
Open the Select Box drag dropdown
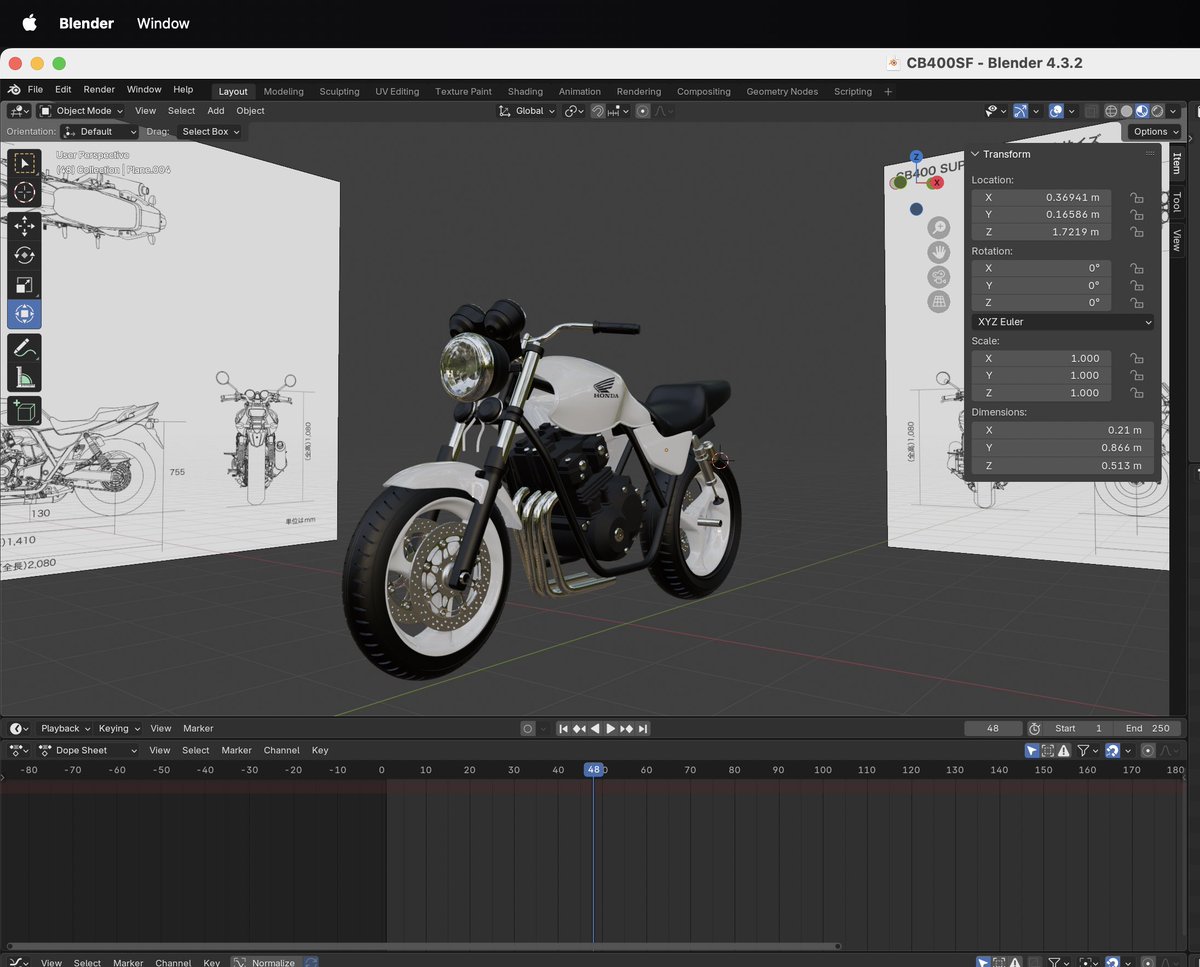(210, 131)
